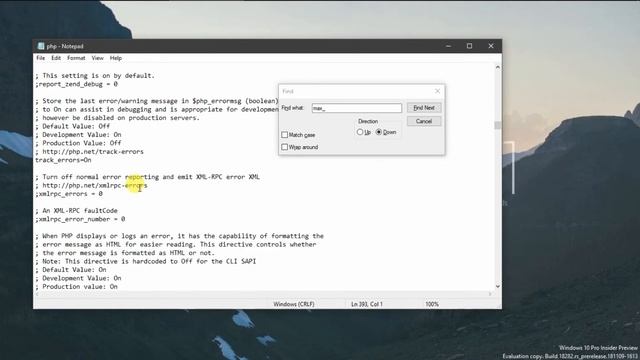Click the ;report_zend_debug = 0 line
This screenshot has height=360, width=640.
76,84
